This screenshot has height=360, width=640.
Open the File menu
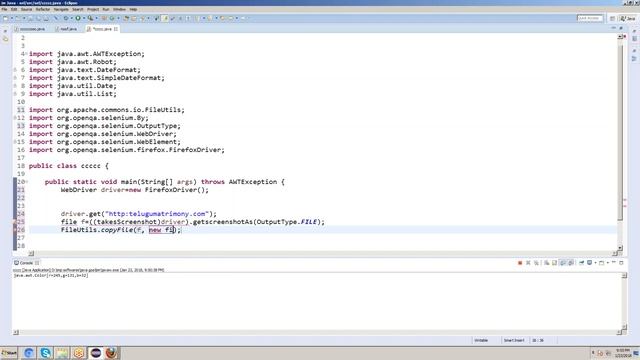click(4, 9)
